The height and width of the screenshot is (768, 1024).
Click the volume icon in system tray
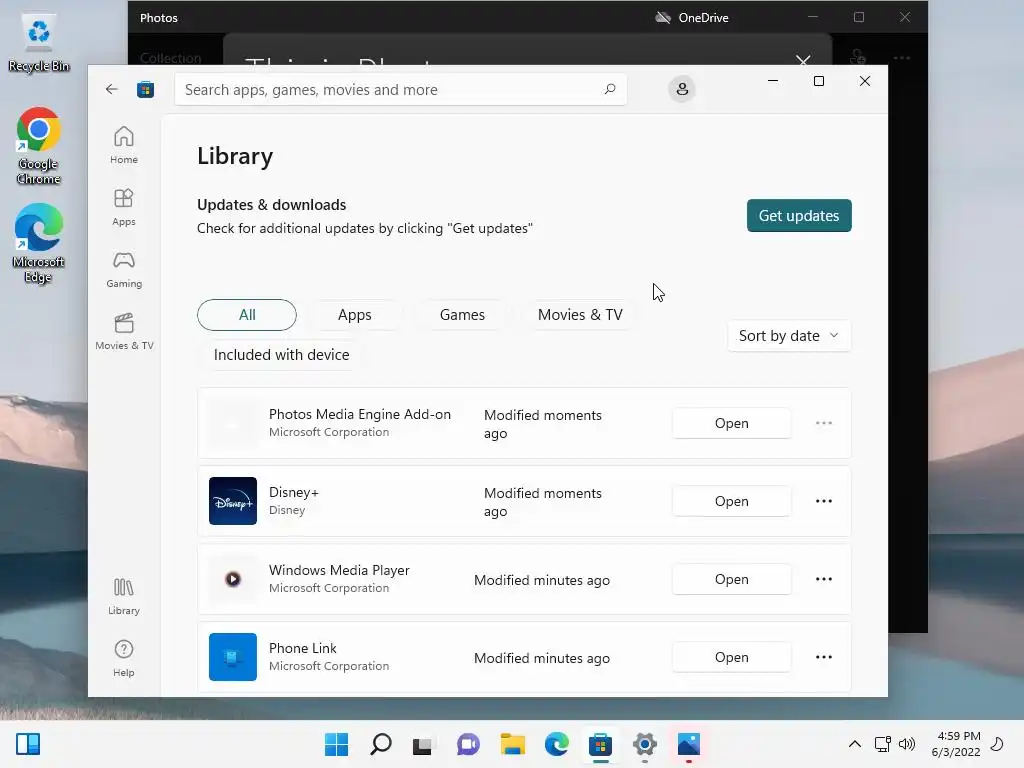tap(906, 744)
